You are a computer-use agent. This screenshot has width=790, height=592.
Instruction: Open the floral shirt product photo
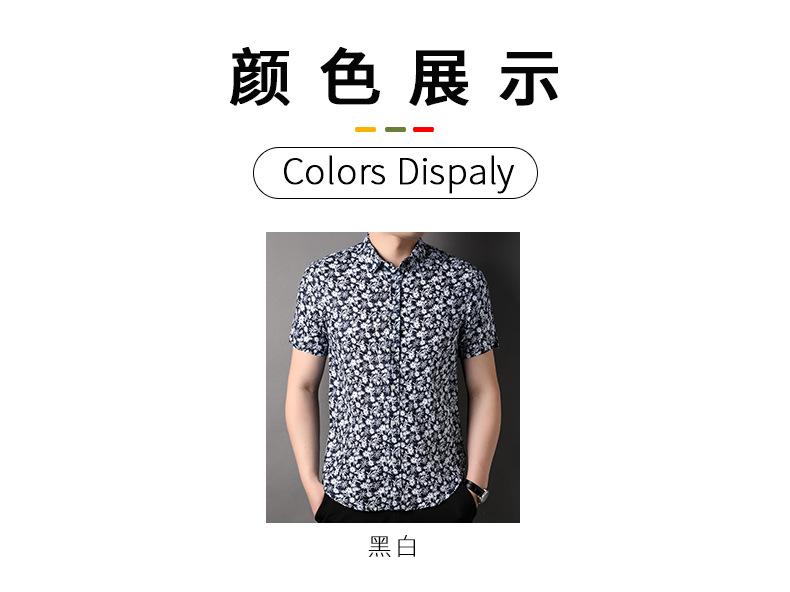pos(393,377)
